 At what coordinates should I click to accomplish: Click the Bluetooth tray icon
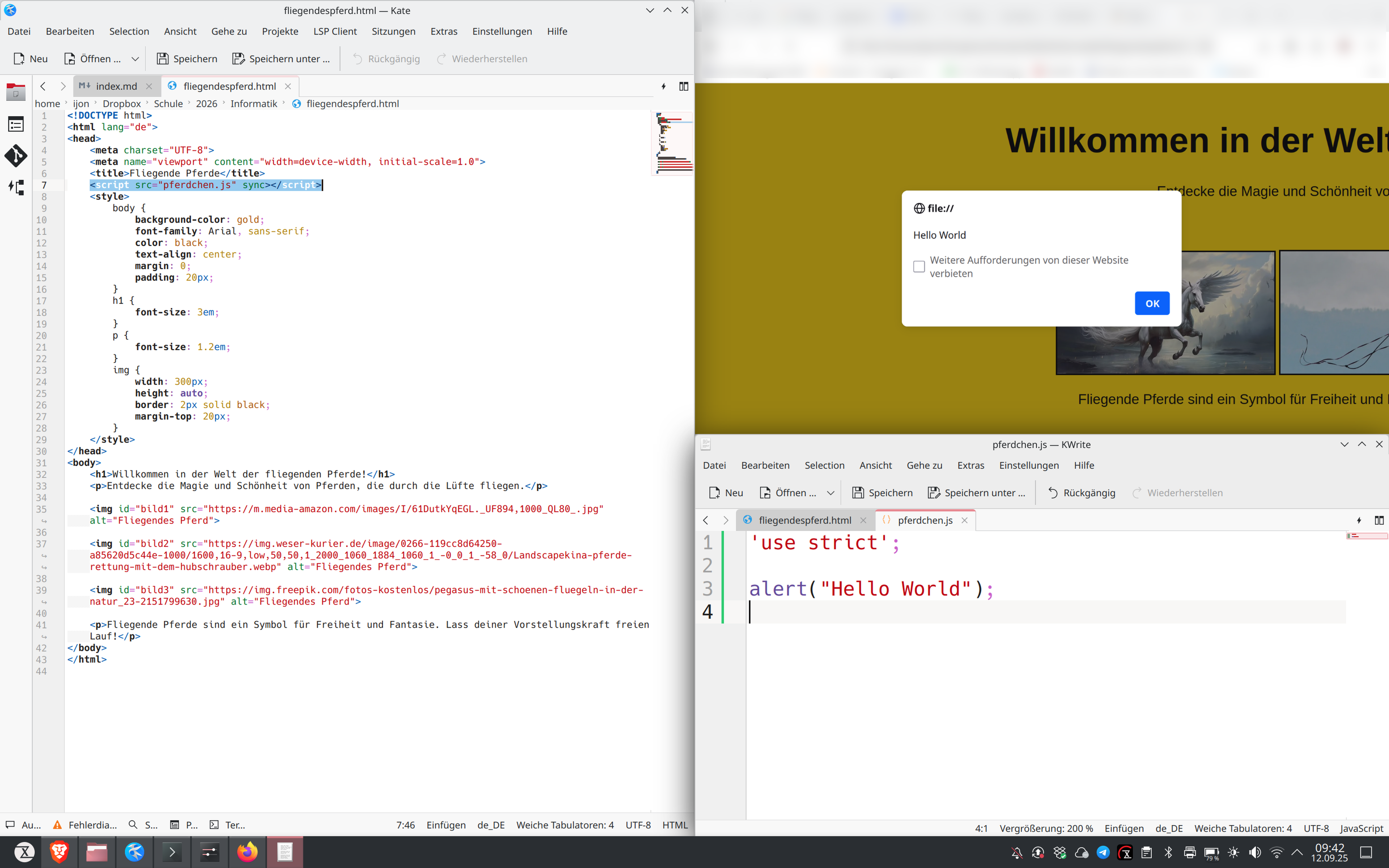[x=1168, y=852]
